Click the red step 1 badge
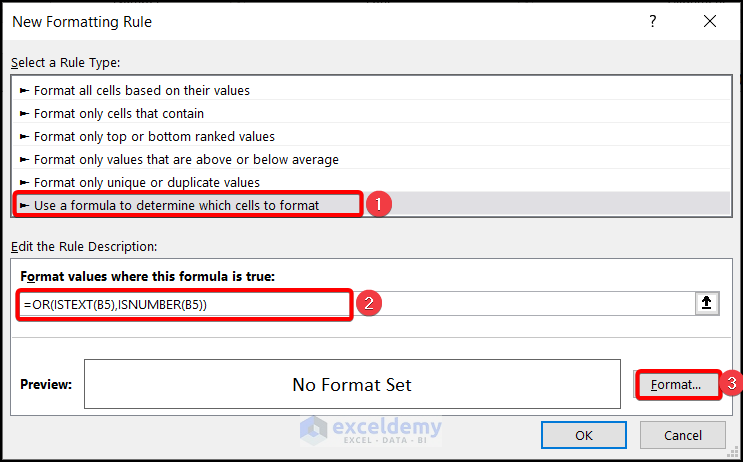Screen dimensions: 743x462 (x=377, y=204)
